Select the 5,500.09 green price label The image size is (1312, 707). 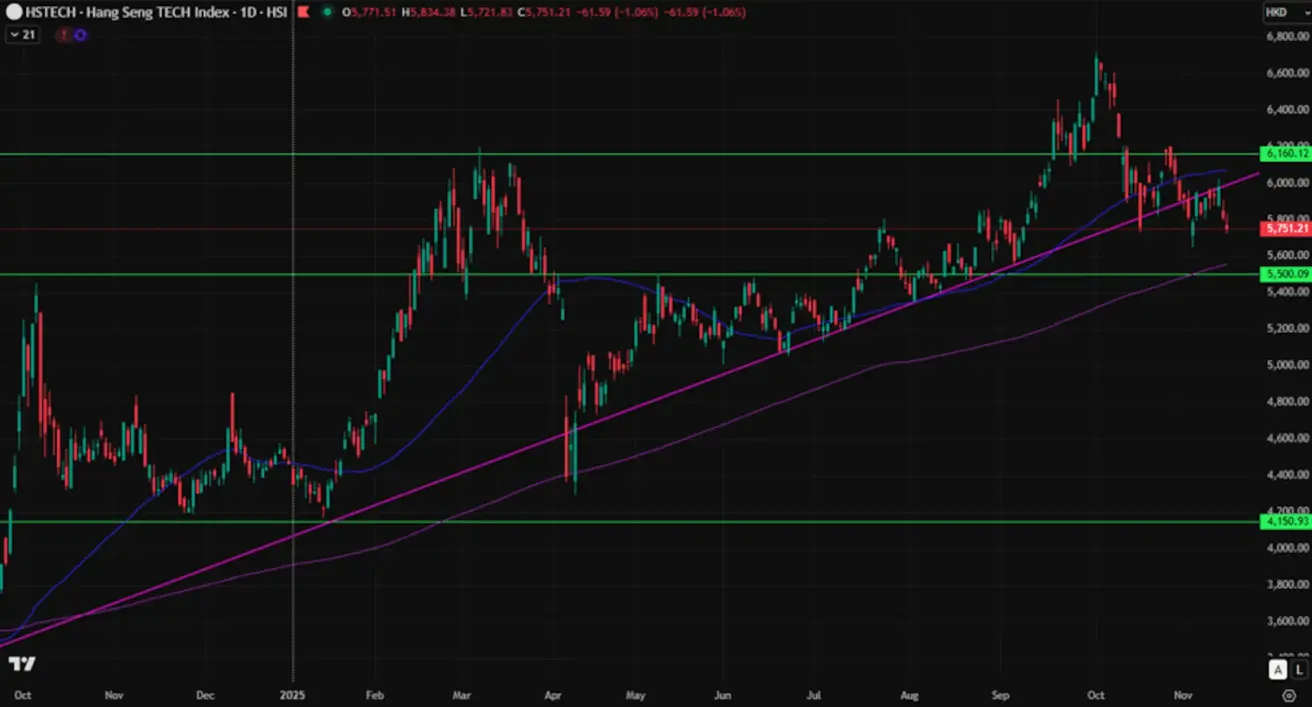[1286, 274]
